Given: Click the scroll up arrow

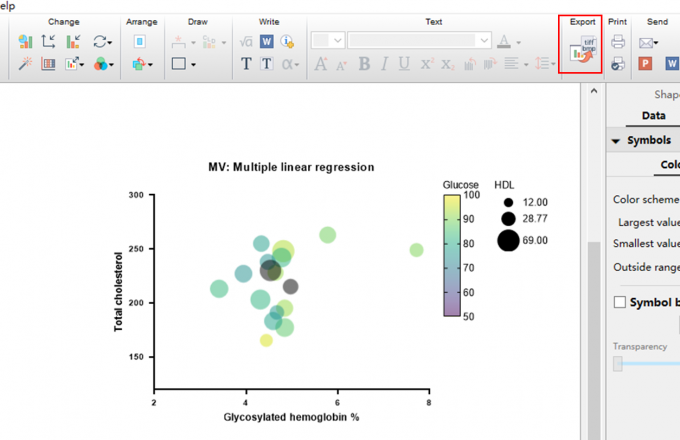Looking at the screenshot, I should [594, 91].
